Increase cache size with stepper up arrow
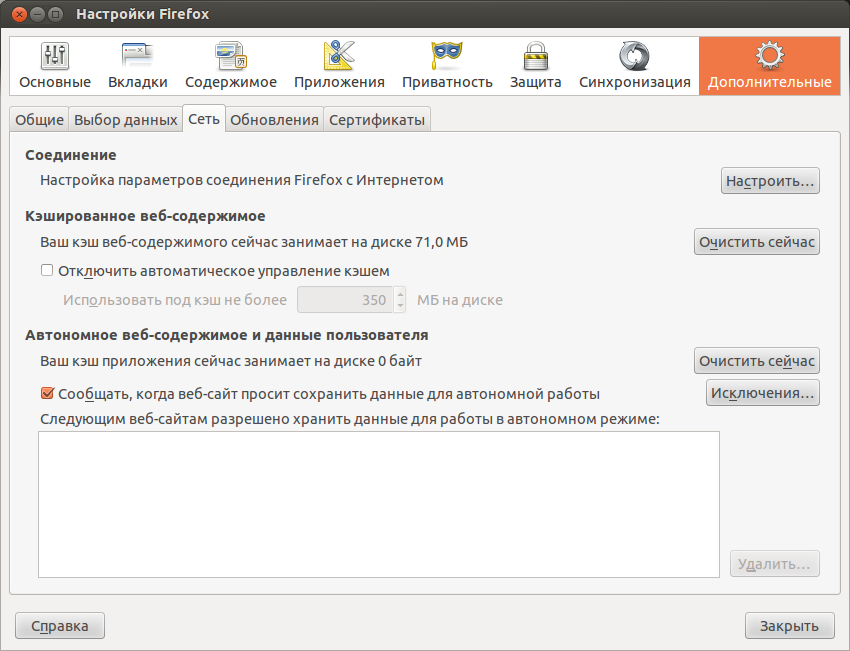 (400, 294)
